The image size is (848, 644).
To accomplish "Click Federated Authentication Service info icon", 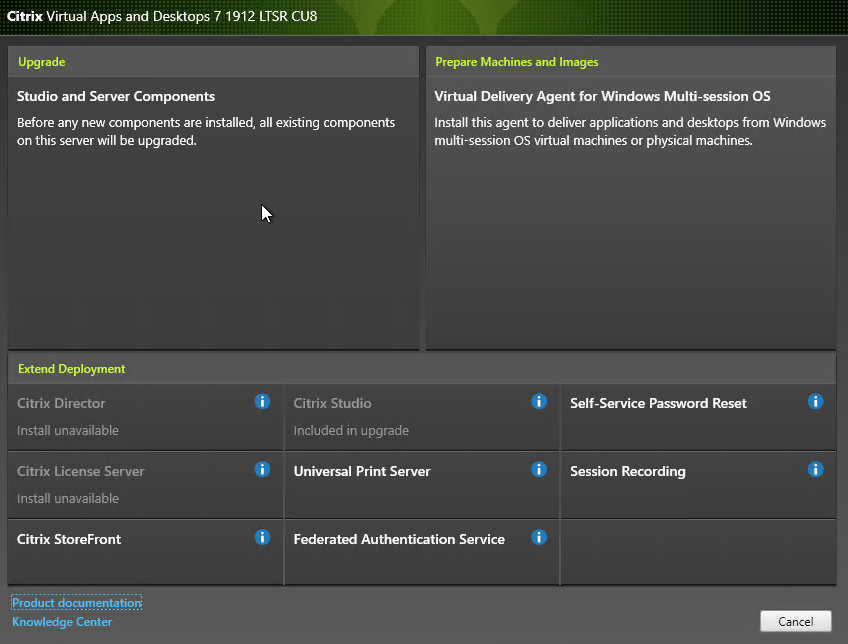I will coord(539,537).
